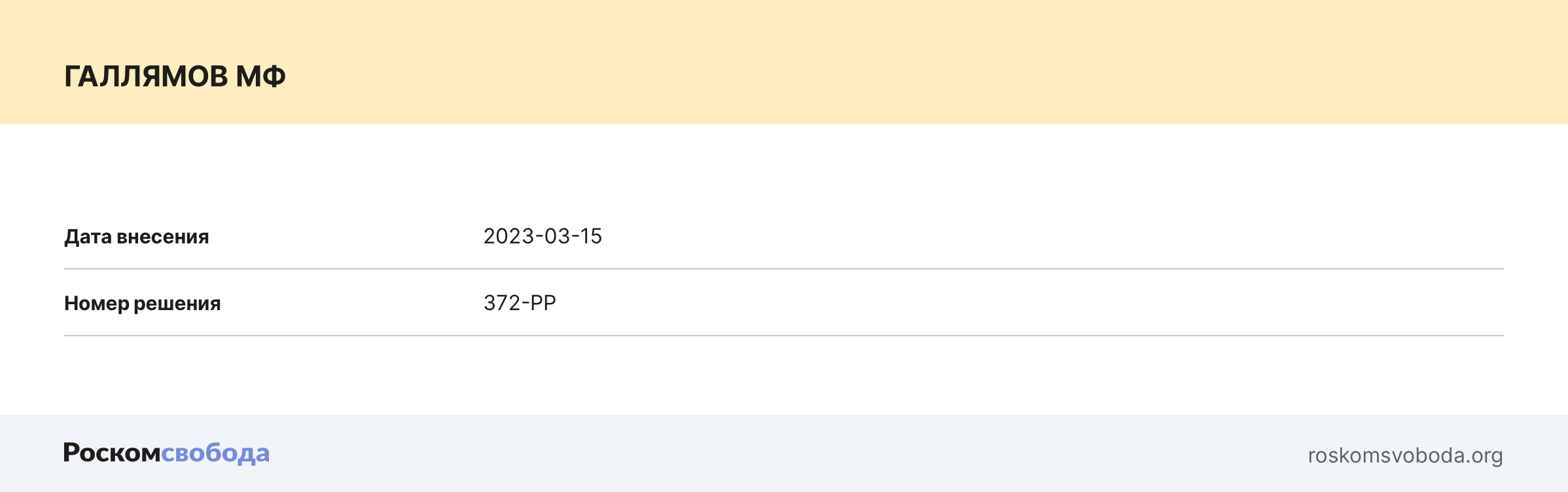Image resolution: width=1568 pixels, height=492 pixels.
Task: Open the roskomsvoboda.org link
Action: (x=1405, y=455)
